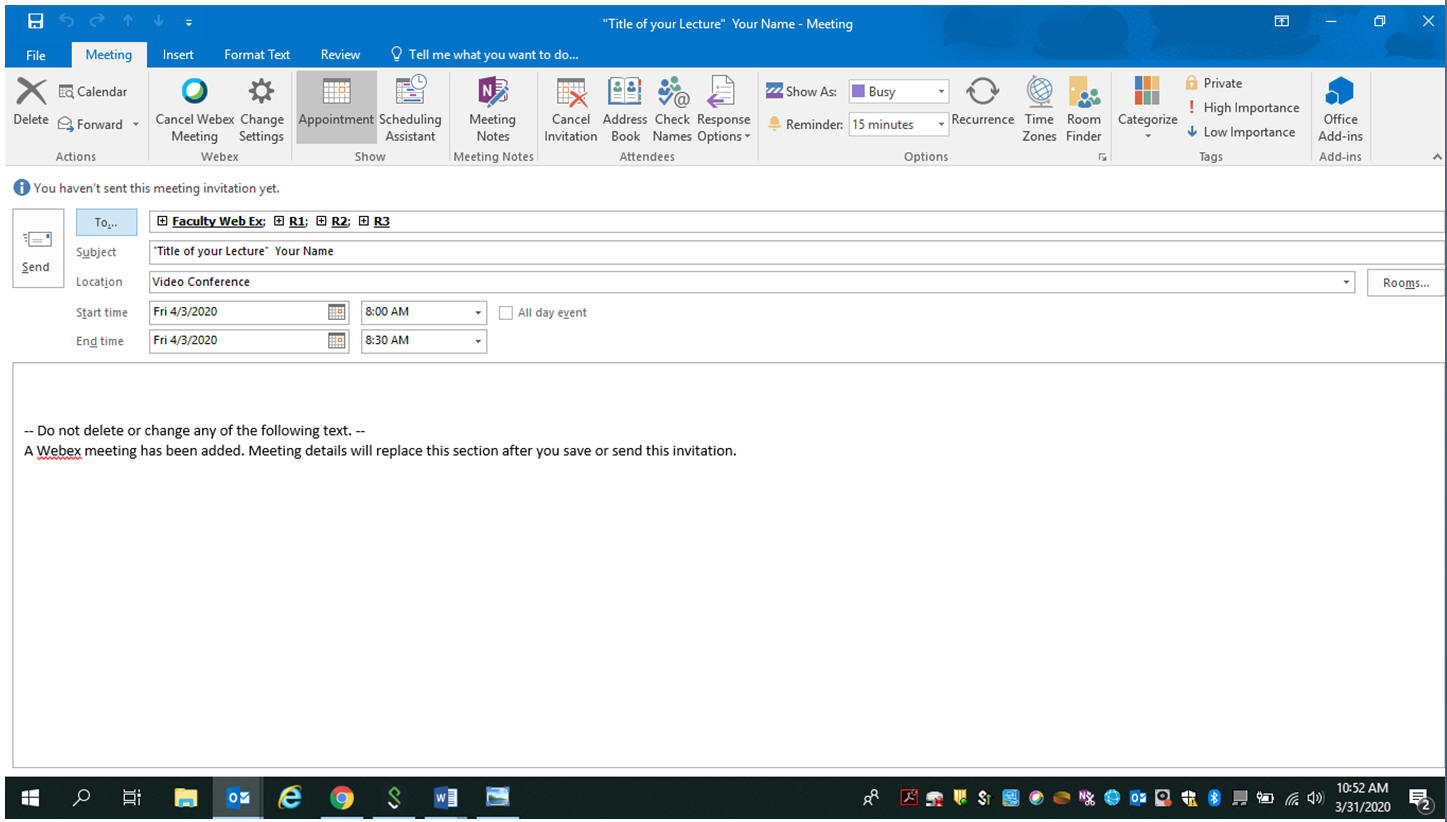Expand the Show As Busy dropdown
Viewport: 1447px width, 822px height.
(941, 92)
